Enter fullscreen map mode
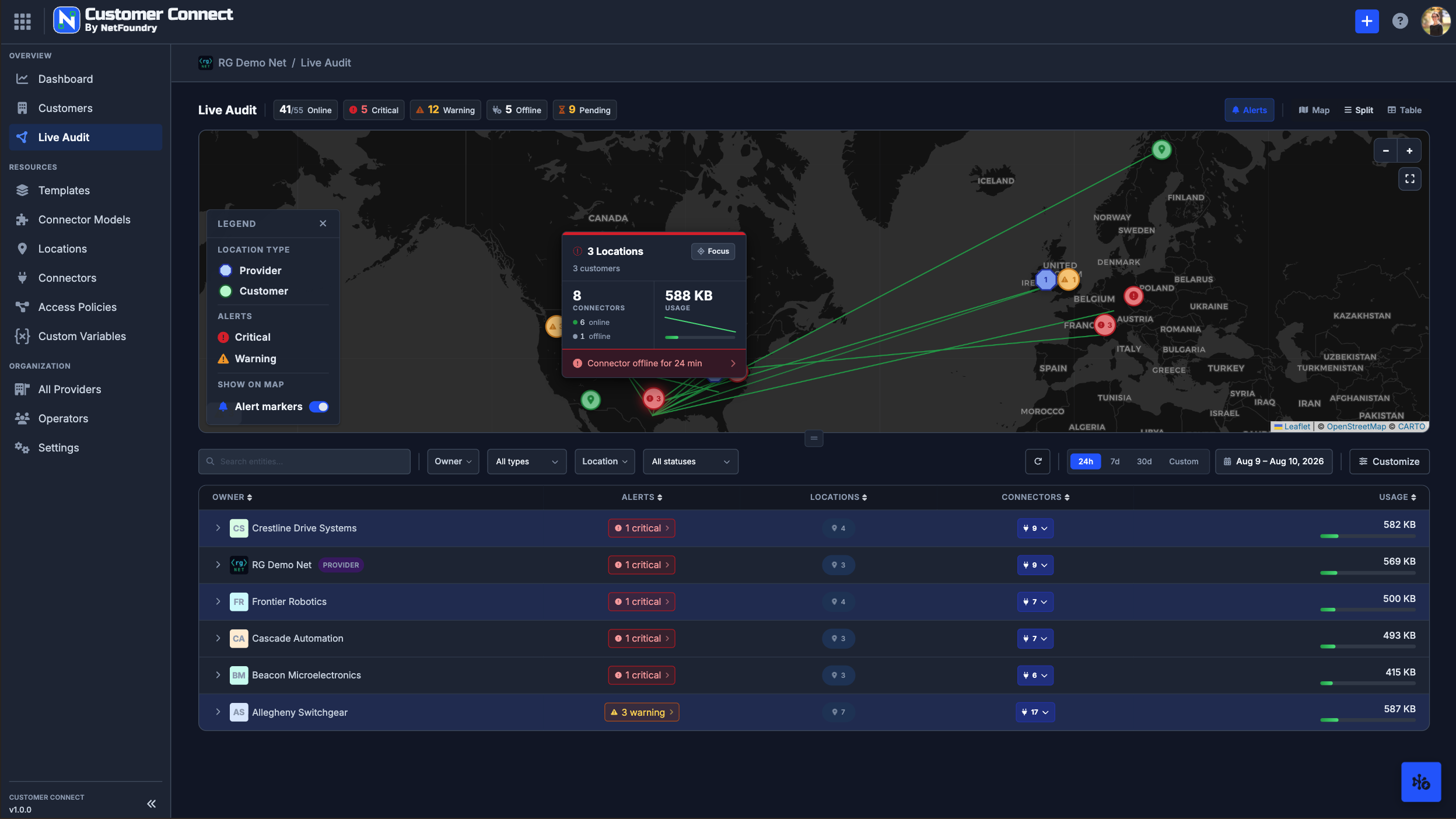 coord(1410,178)
